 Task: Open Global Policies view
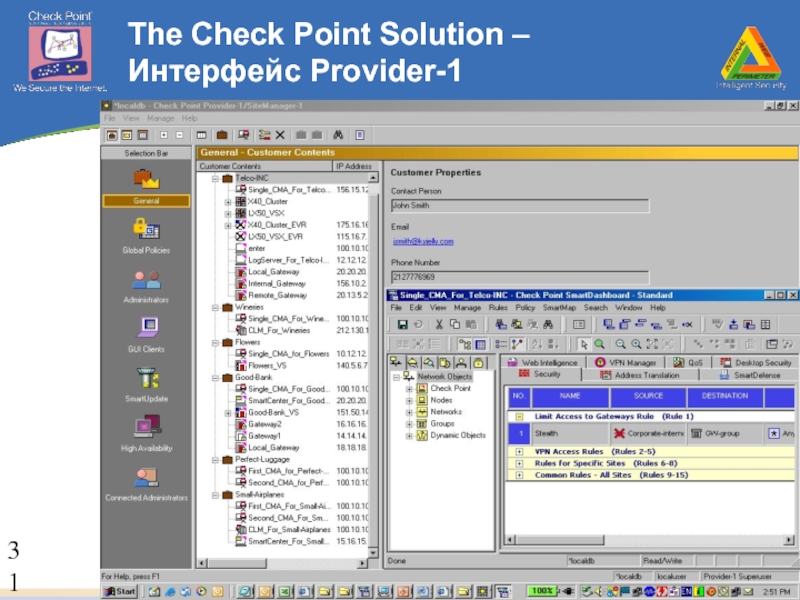click(x=146, y=235)
